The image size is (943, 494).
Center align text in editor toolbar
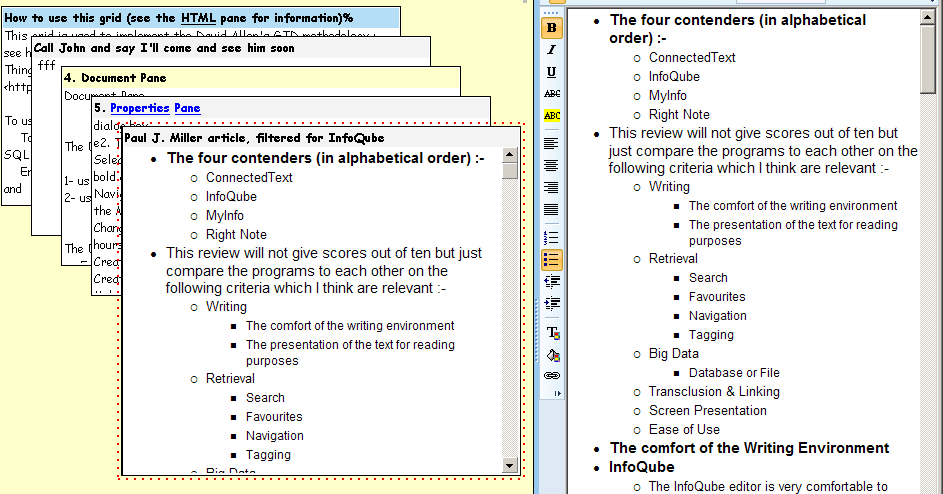(x=551, y=165)
